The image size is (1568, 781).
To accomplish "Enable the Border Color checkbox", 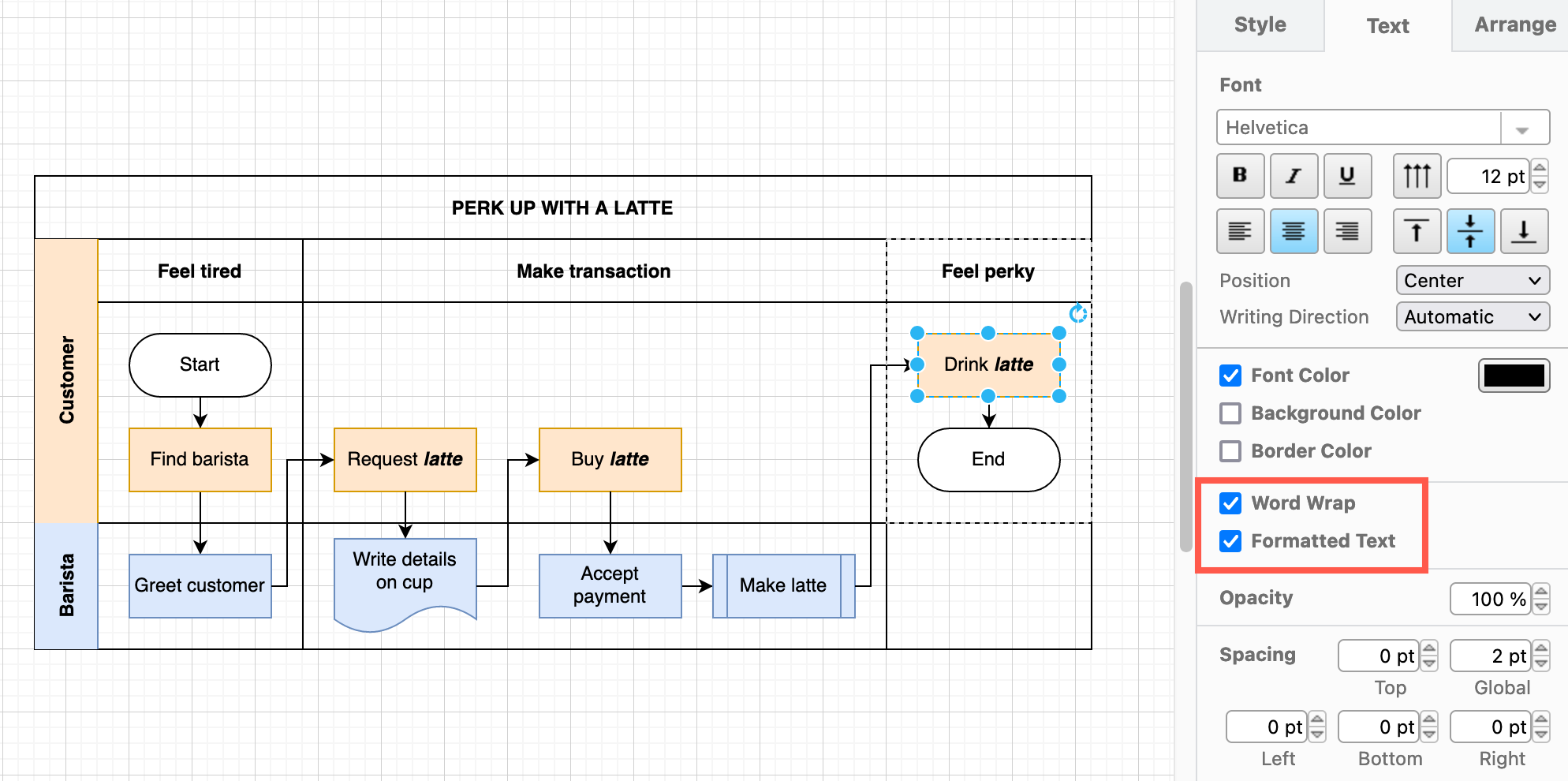I will coord(1230,451).
